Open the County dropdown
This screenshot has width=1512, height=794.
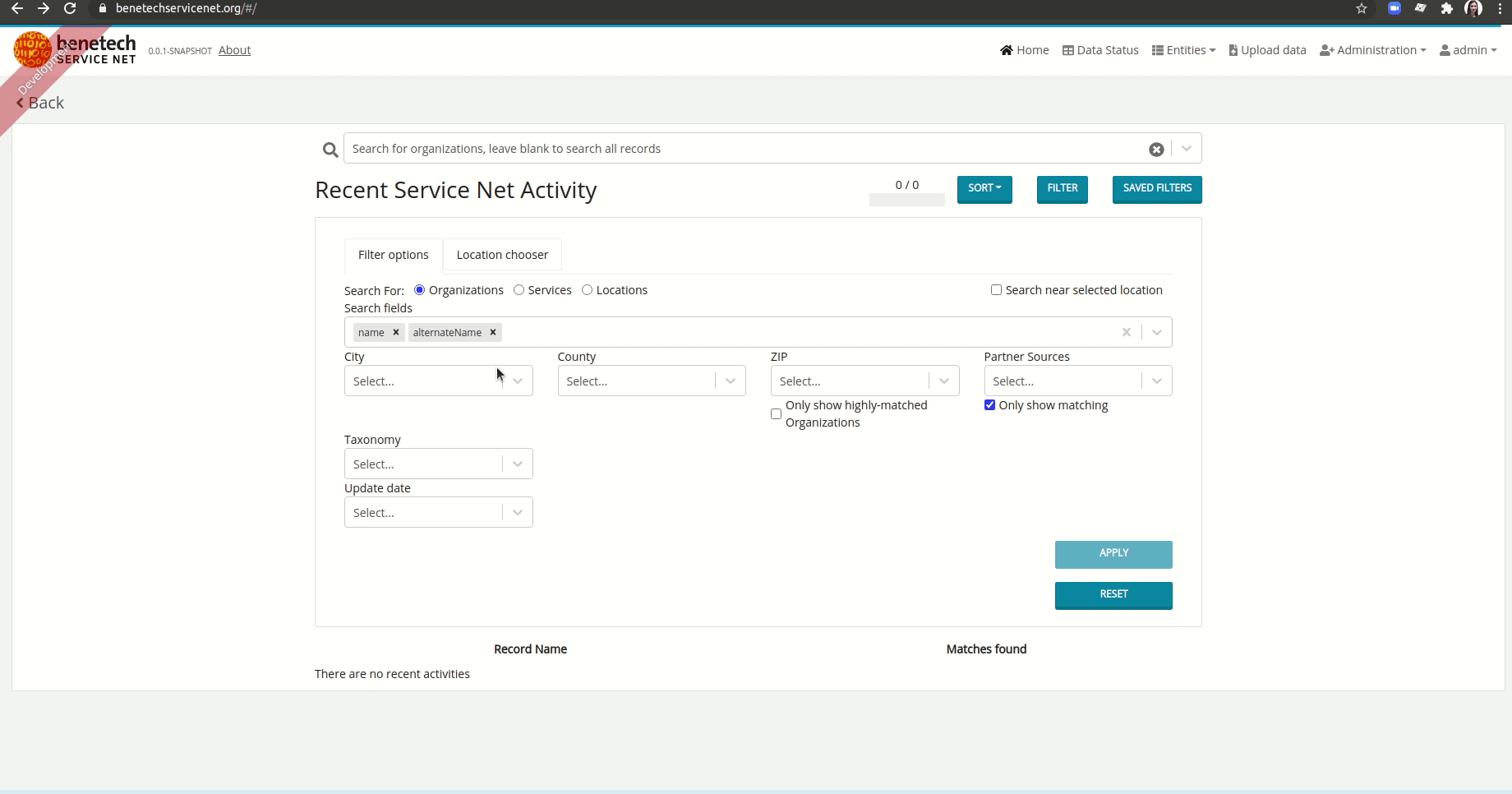pos(652,381)
